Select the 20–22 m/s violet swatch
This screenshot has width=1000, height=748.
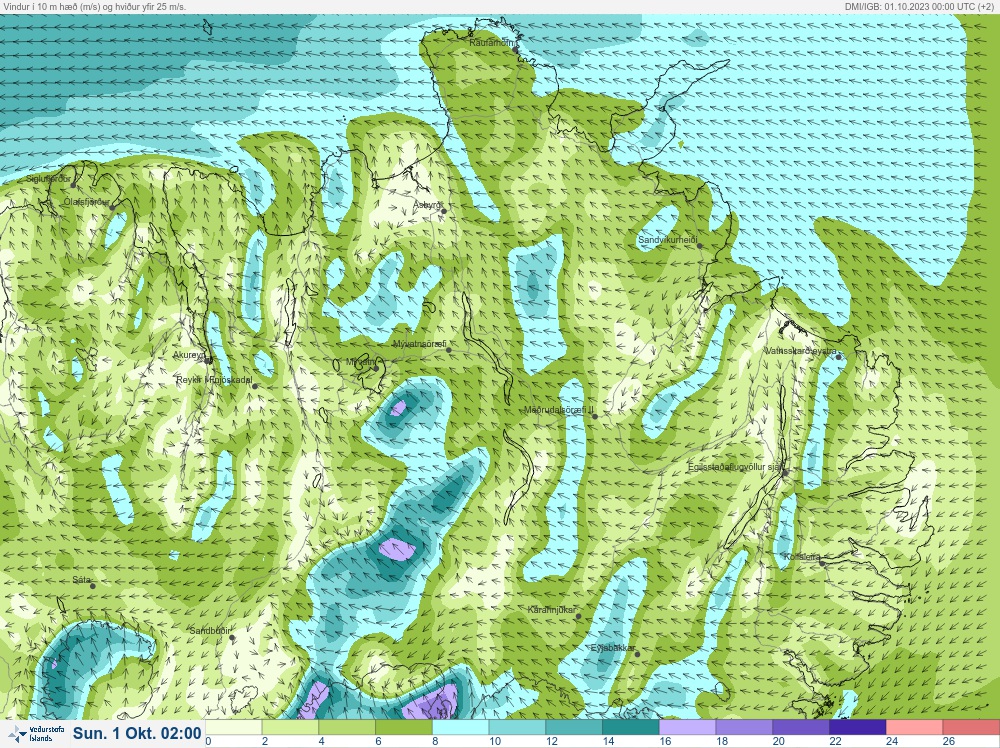coord(801,728)
